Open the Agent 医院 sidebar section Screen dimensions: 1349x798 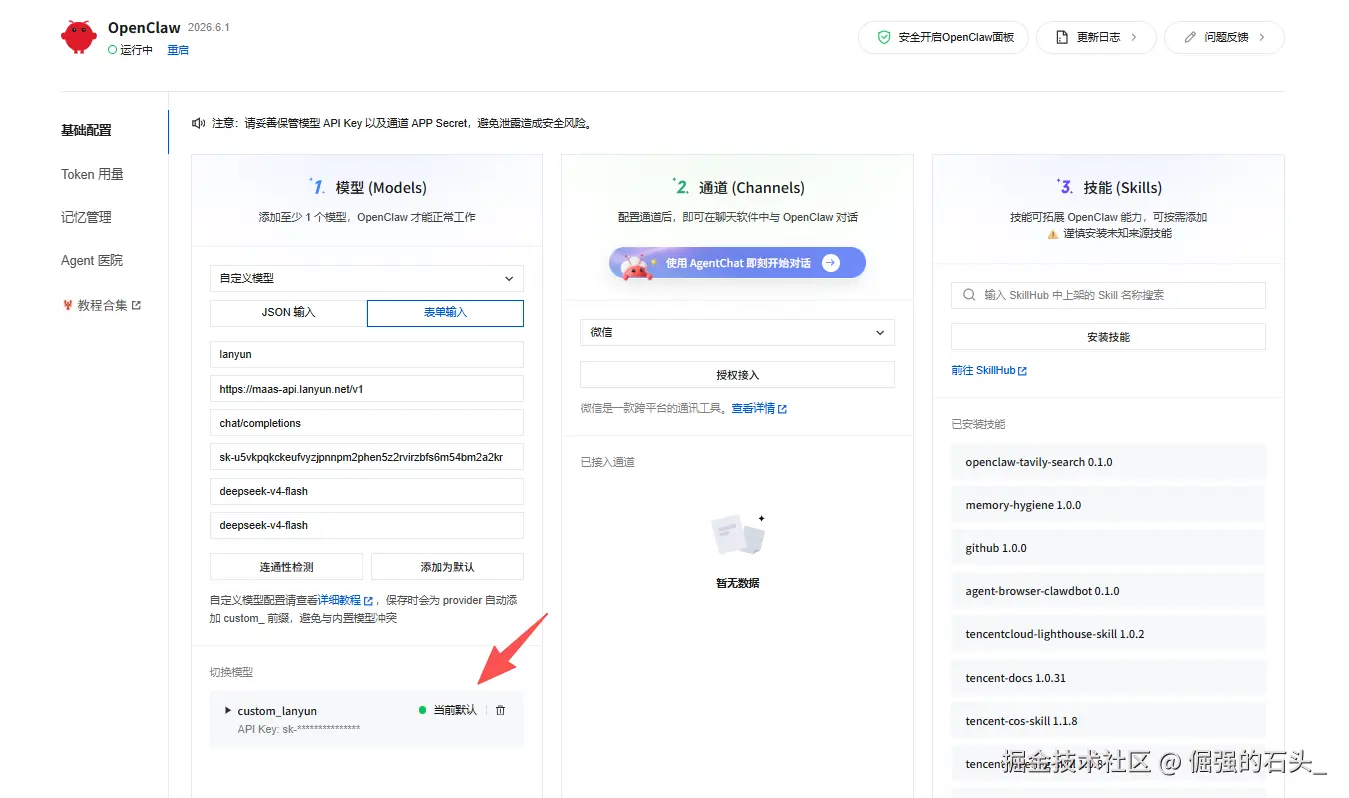pyautogui.click(x=92, y=260)
